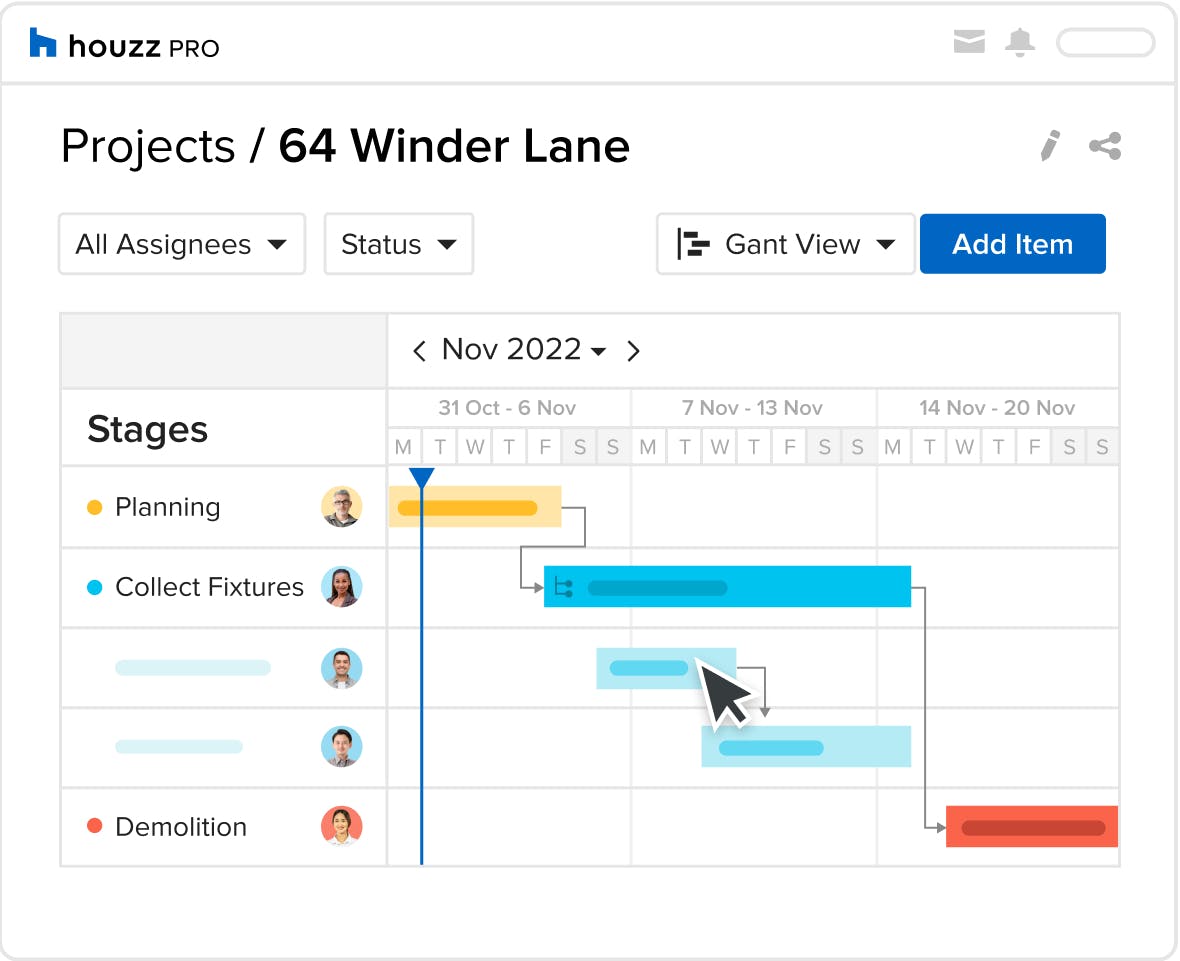This screenshot has width=1180, height=961.
Task: Open the All Assignees dropdown
Action: pos(182,245)
